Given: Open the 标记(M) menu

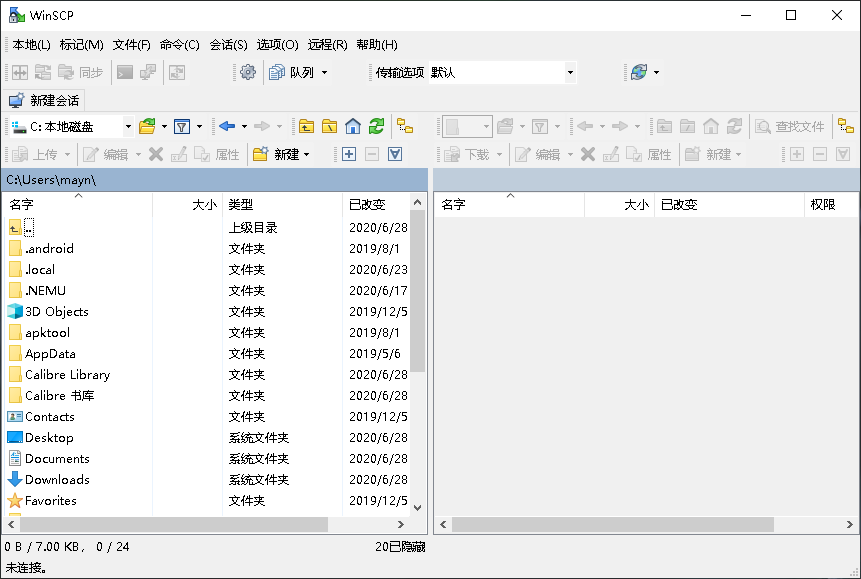Looking at the screenshot, I should pyautogui.click(x=81, y=44).
